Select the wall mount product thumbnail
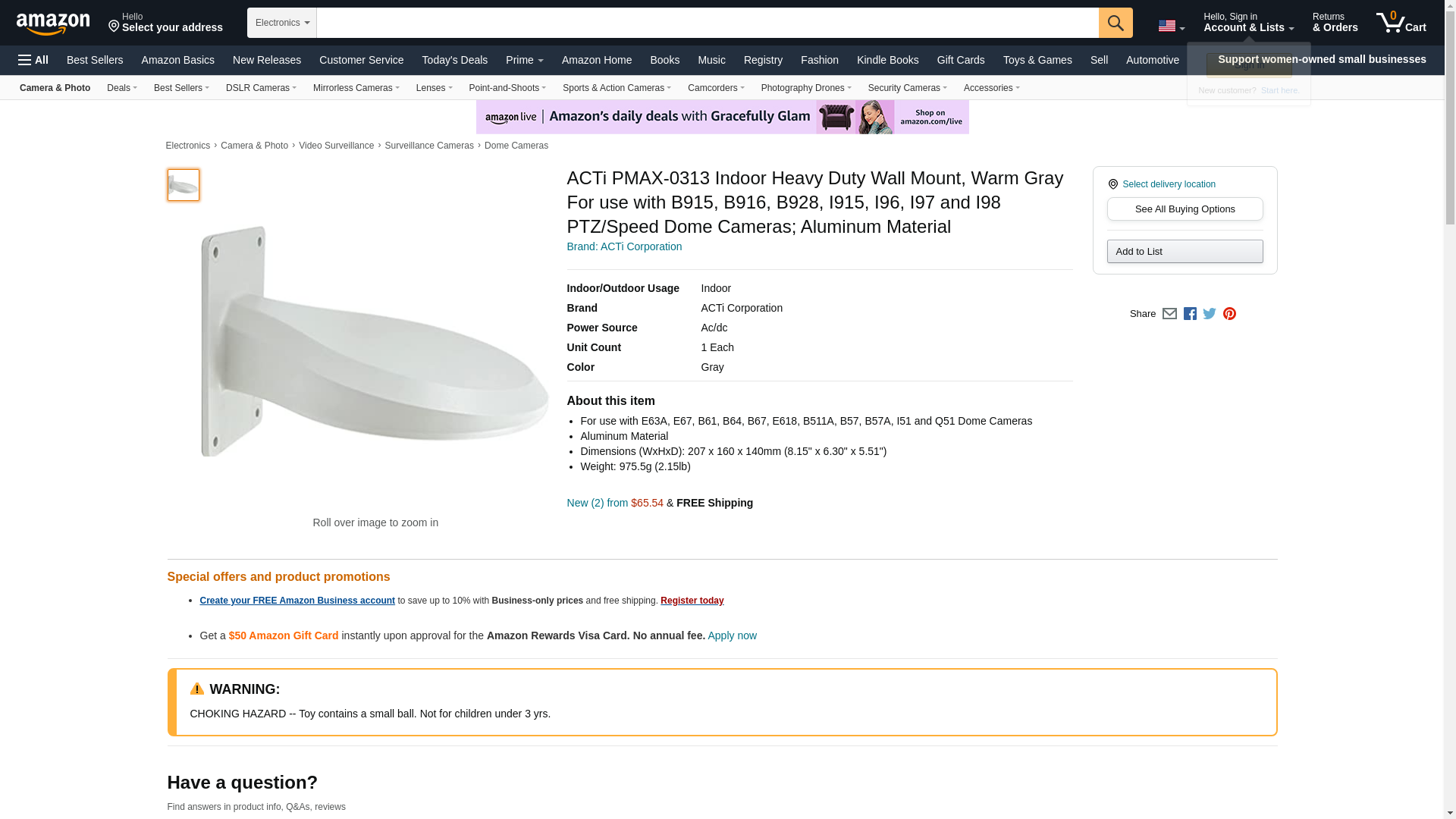Screen dimensions: 1456x819 (184, 185)
